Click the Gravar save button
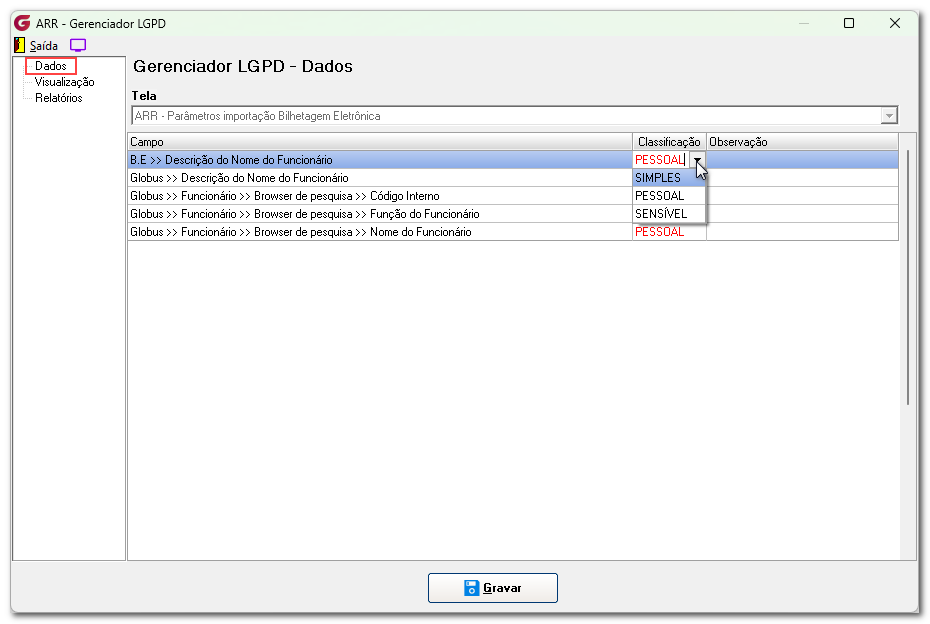Viewport: 930px width, 624px height. click(x=493, y=588)
